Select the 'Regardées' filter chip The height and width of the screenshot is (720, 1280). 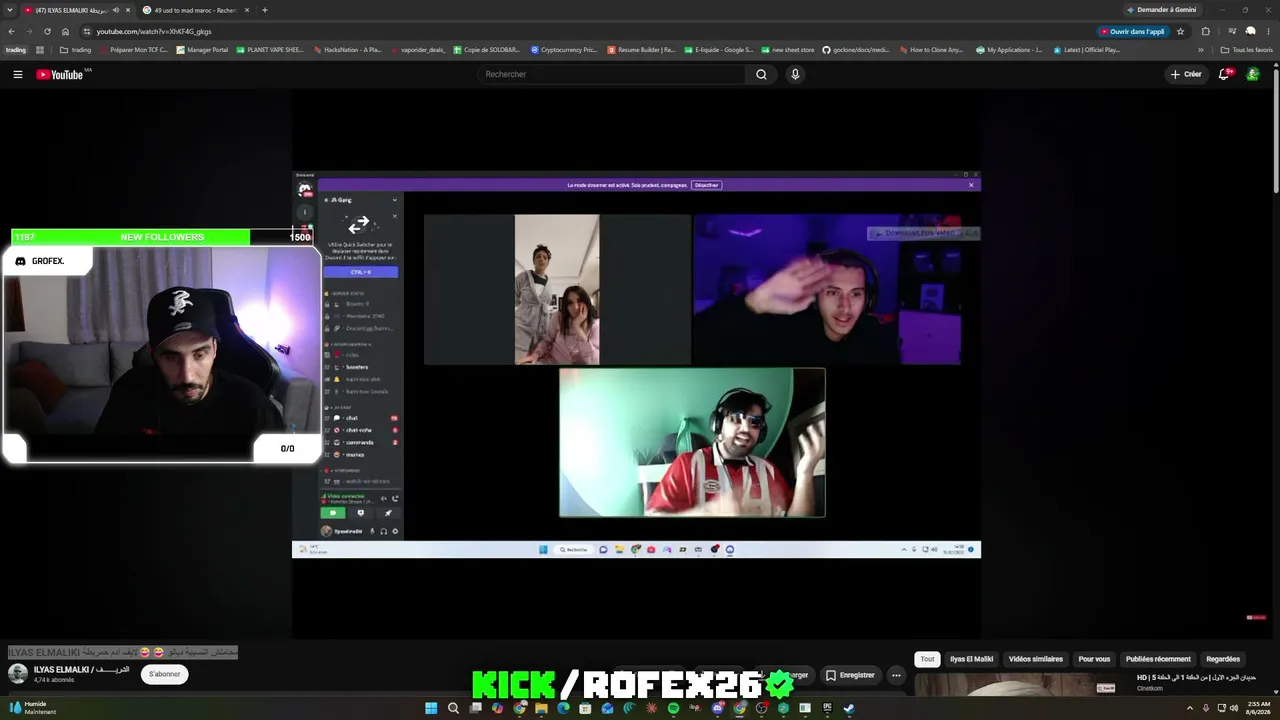click(1223, 659)
